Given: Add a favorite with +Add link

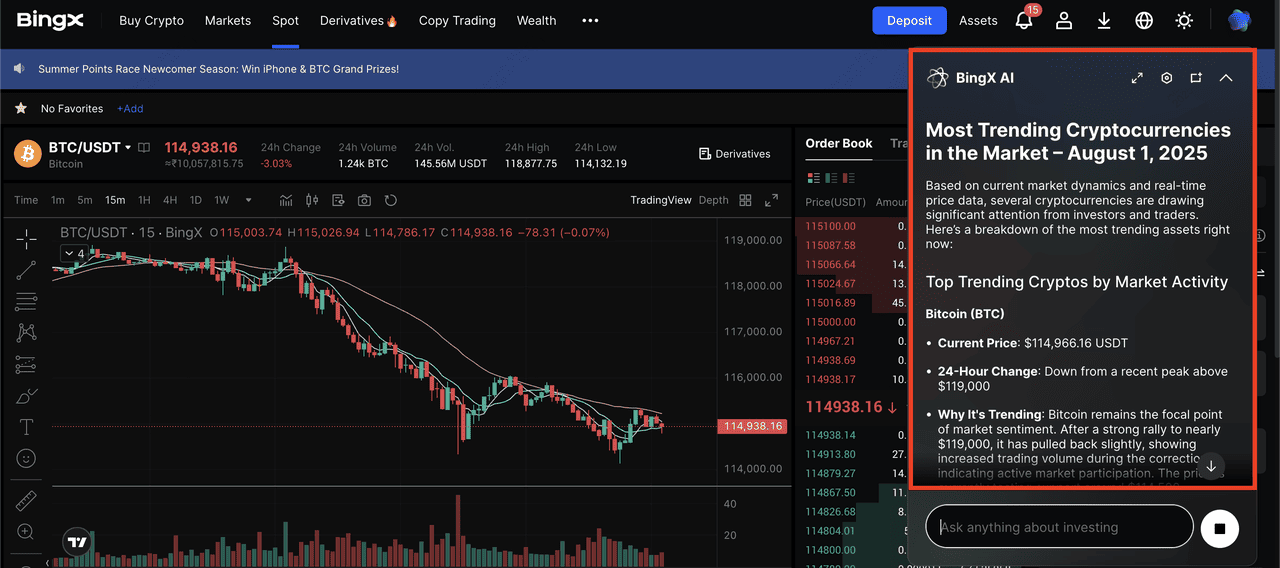Looking at the screenshot, I should tap(130, 108).
